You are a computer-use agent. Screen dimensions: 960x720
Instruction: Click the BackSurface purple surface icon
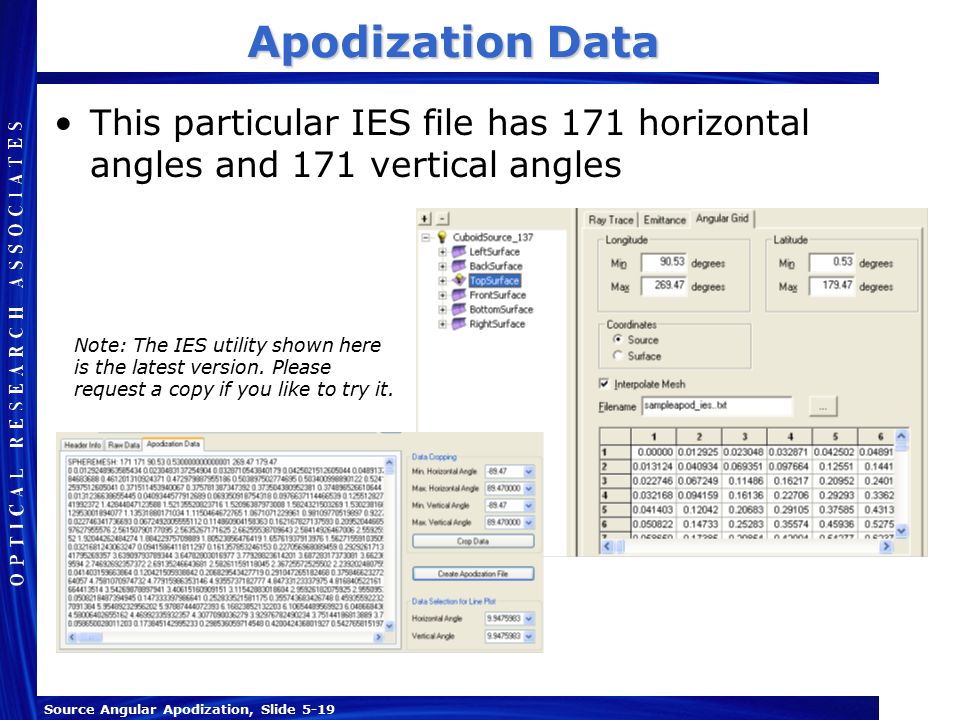tap(459, 266)
